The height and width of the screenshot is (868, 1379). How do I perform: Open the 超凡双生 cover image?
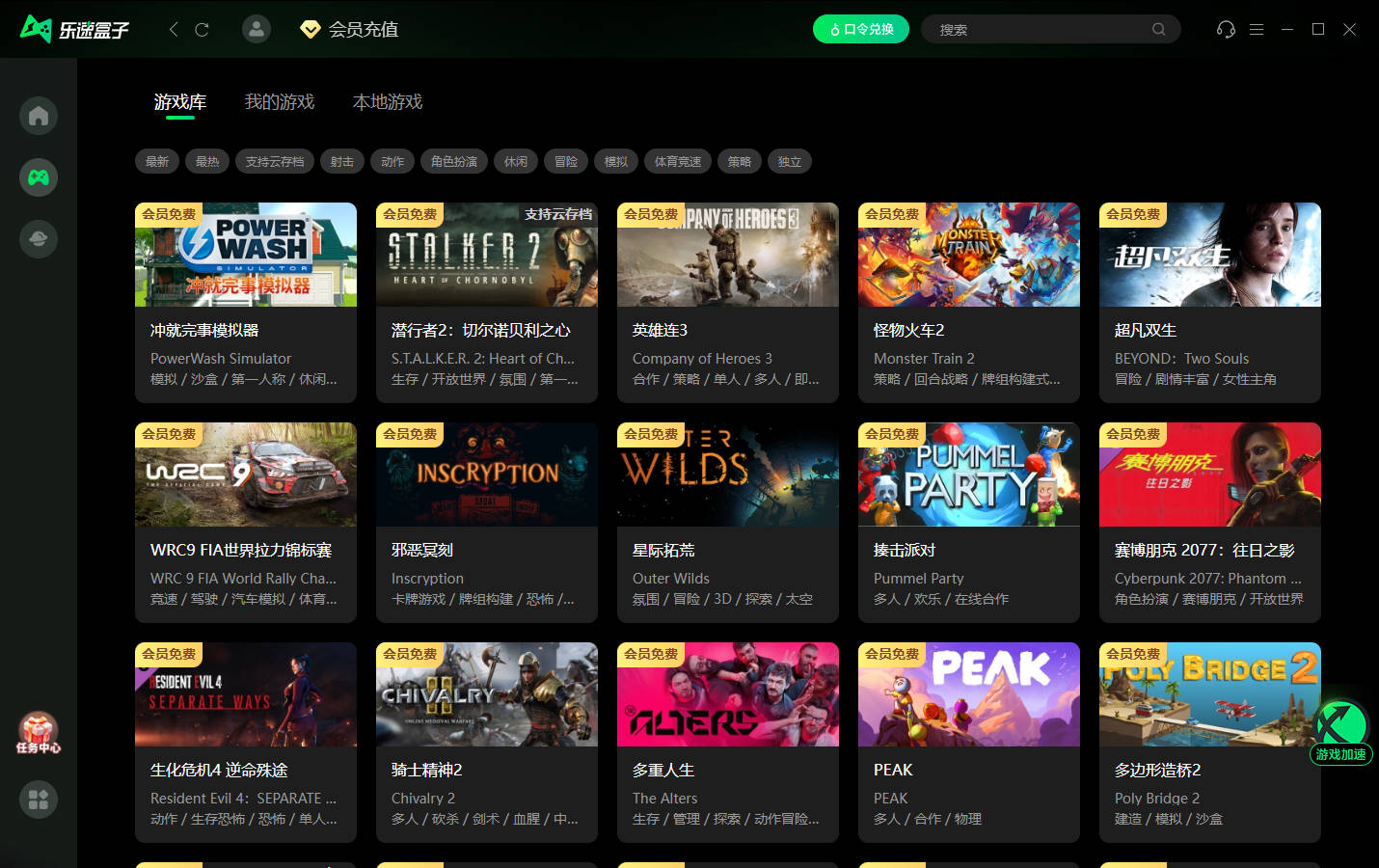point(1210,255)
